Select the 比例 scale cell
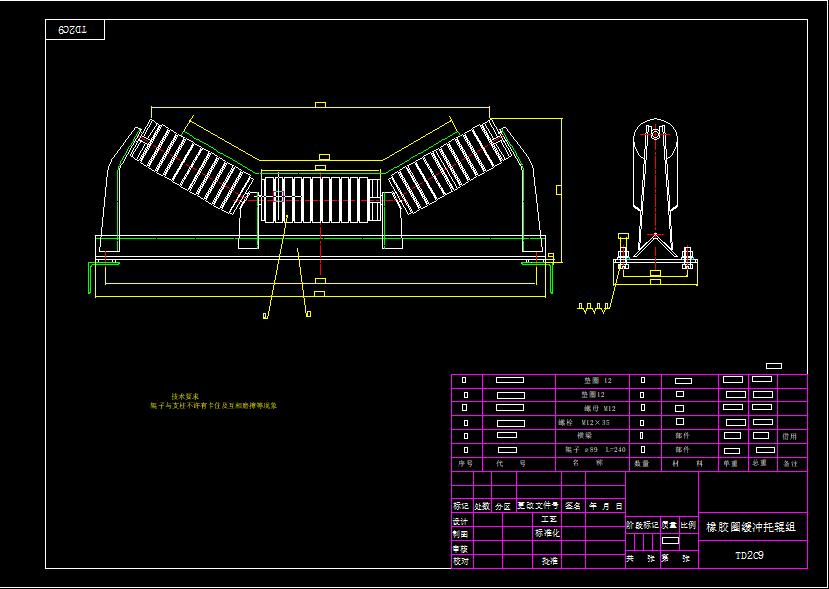The image size is (829, 589). [688, 526]
